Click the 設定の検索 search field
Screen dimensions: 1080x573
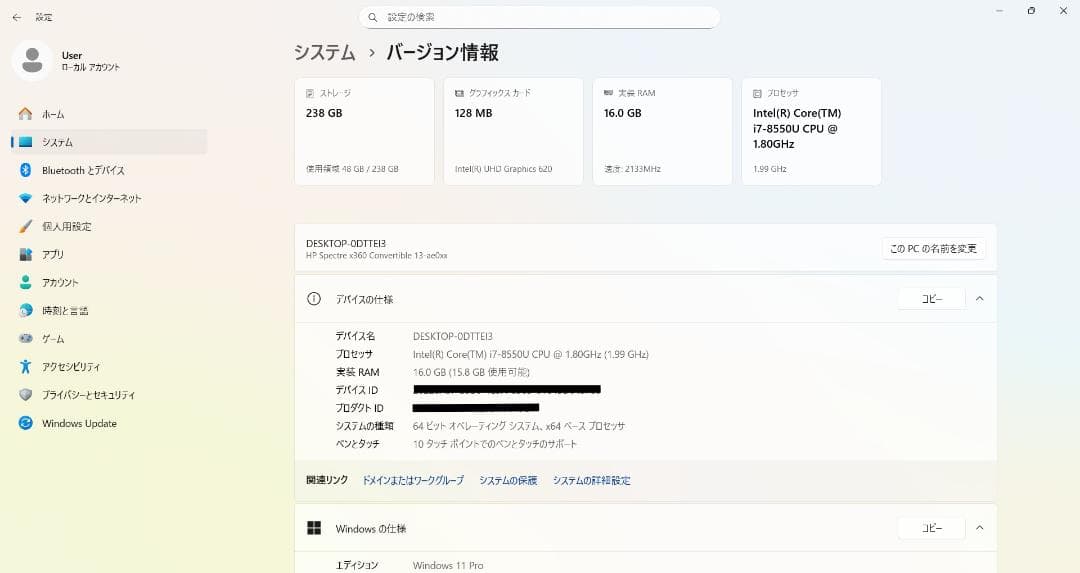[539, 17]
